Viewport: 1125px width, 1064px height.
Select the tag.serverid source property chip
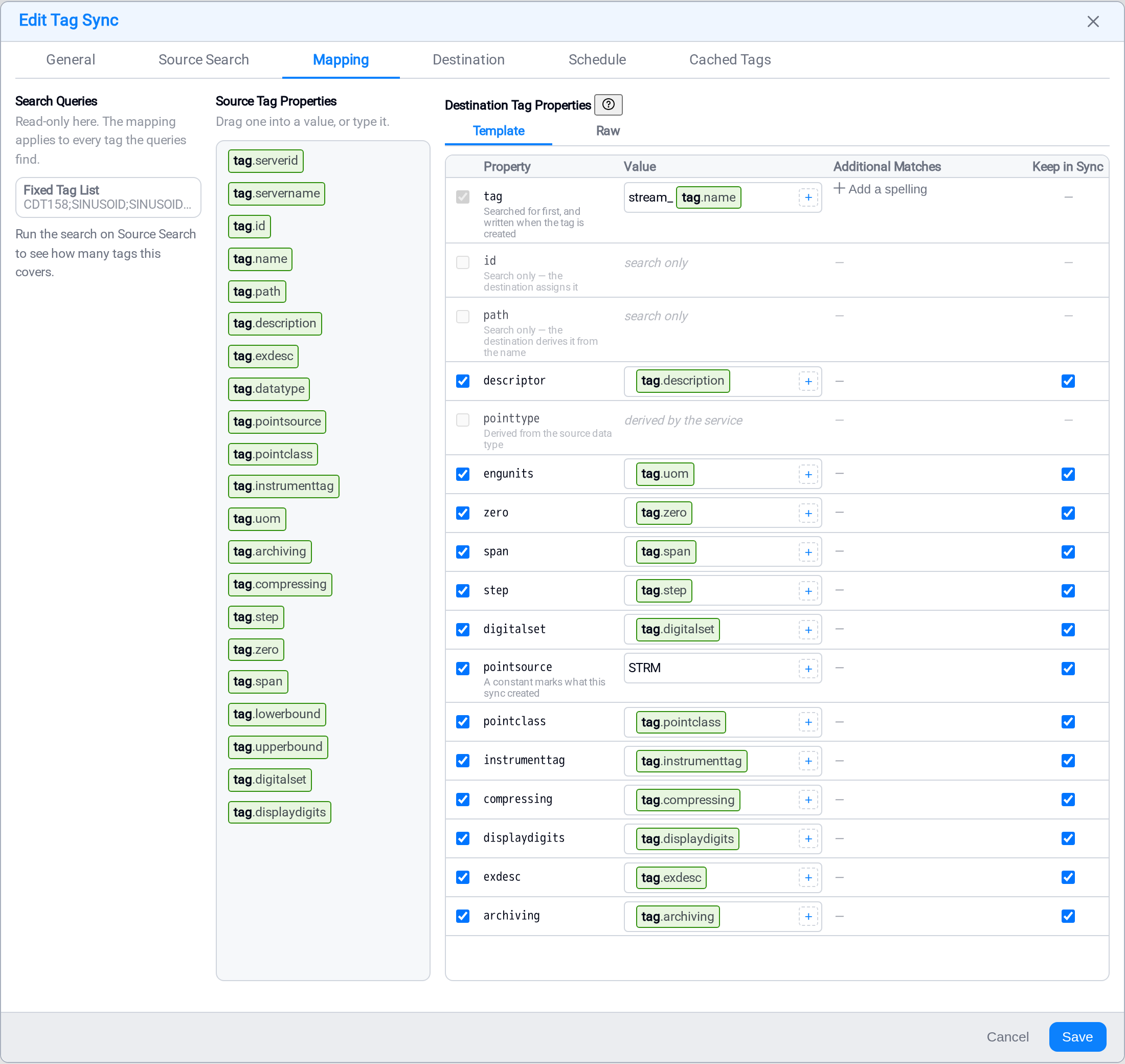[x=265, y=161]
